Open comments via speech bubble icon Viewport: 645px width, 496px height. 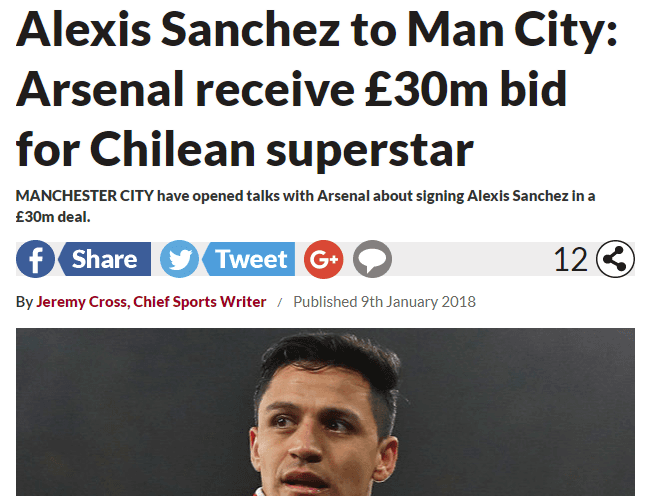pos(372,261)
